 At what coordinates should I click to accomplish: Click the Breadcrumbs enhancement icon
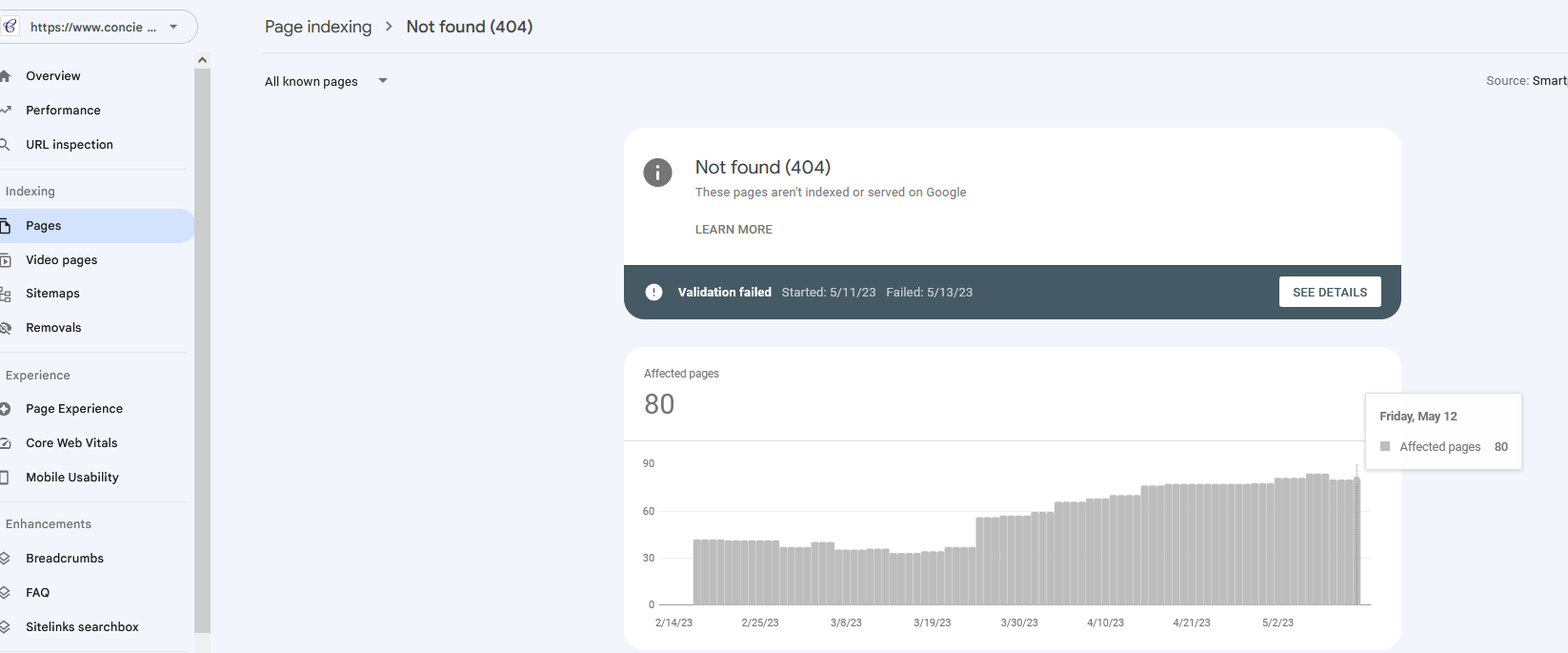coord(5,559)
